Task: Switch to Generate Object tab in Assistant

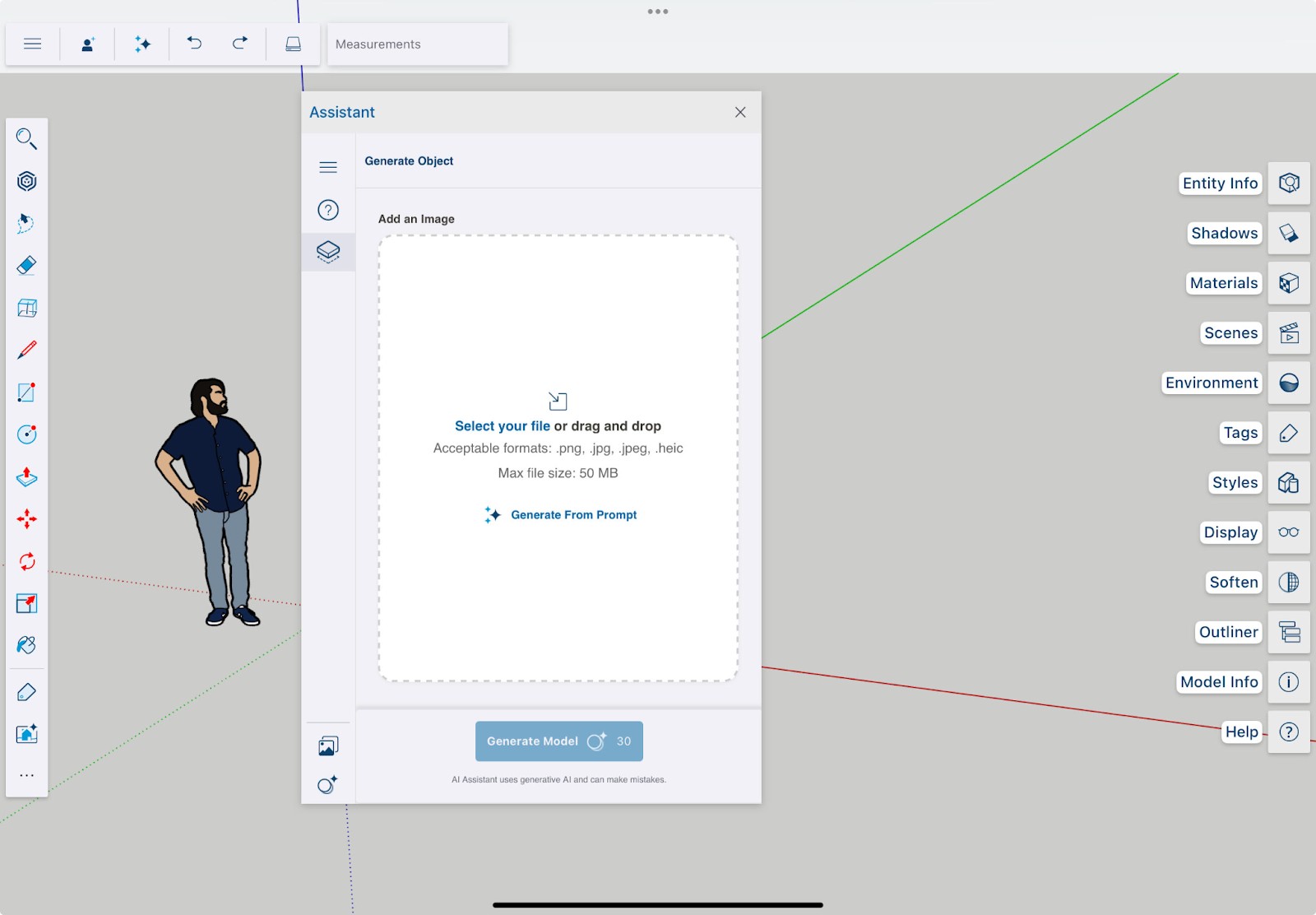Action: [328, 251]
